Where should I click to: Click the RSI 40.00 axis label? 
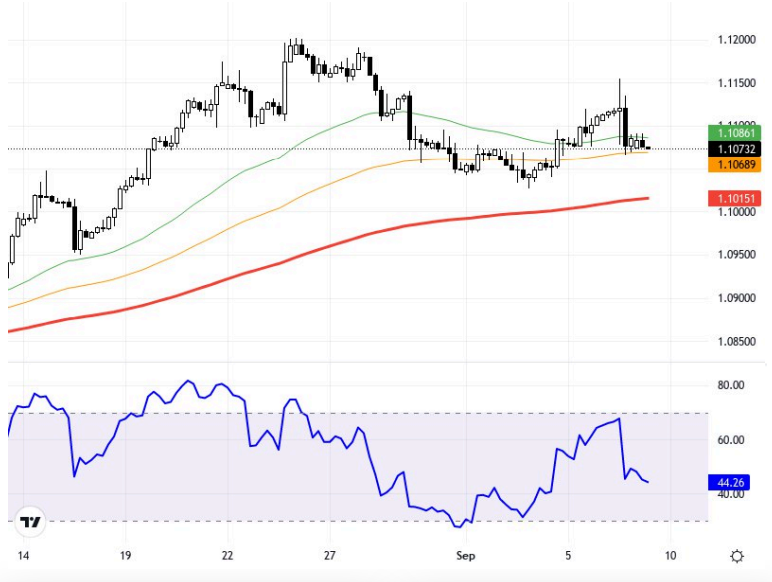pyautogui.click(x=731, y=494)
